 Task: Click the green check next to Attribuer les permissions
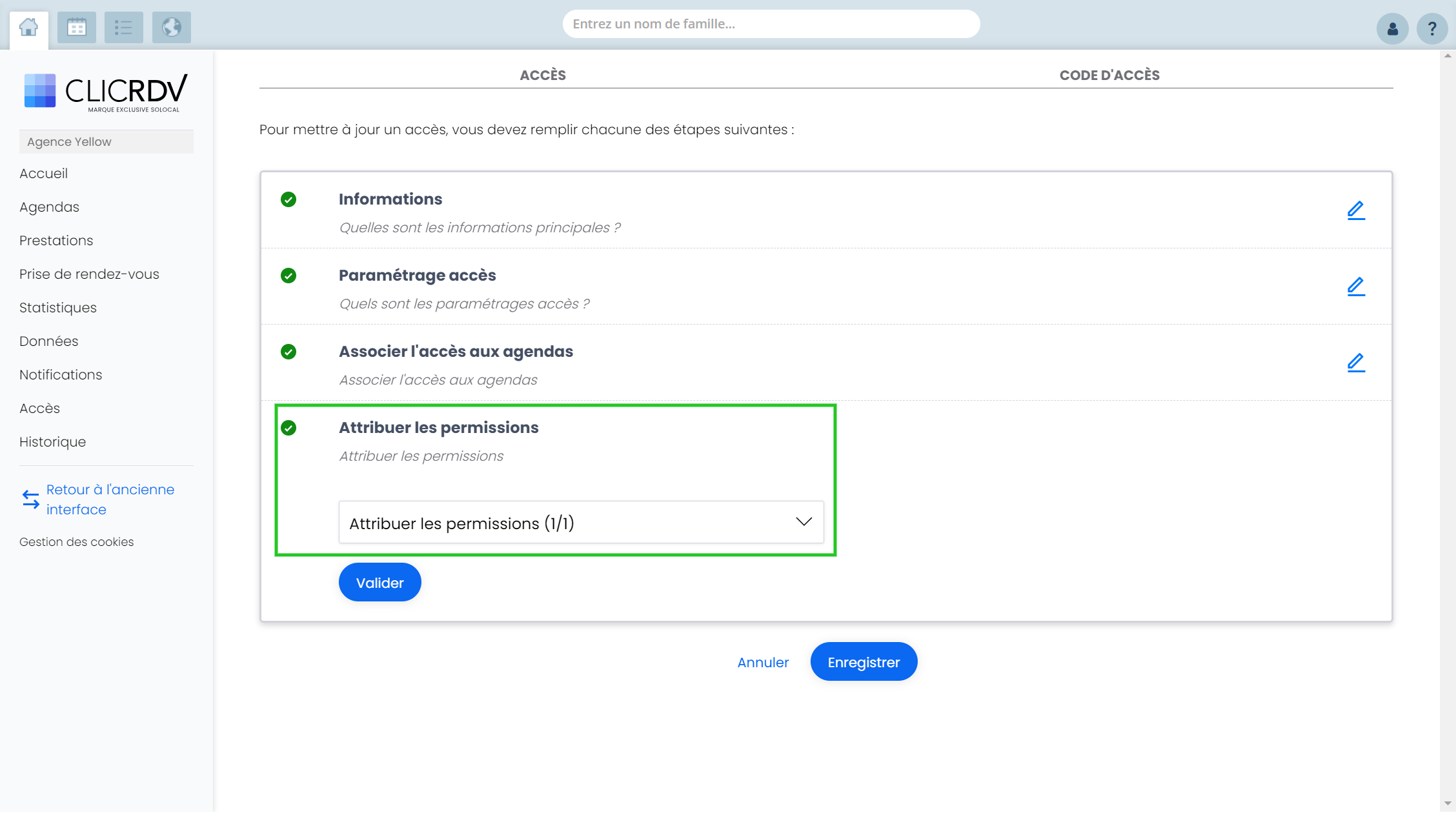288,428
